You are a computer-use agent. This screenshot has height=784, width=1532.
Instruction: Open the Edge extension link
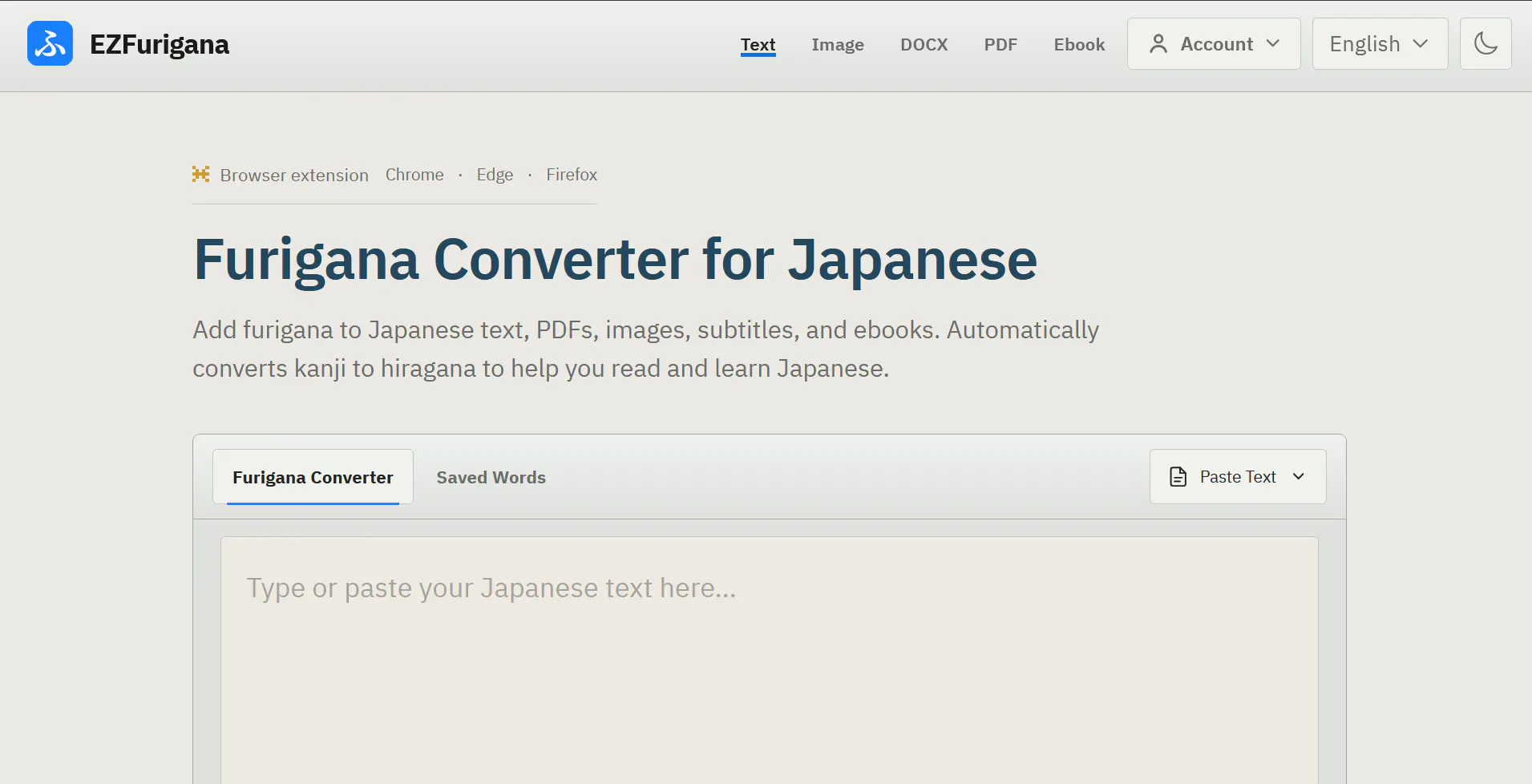coord(495,175)
